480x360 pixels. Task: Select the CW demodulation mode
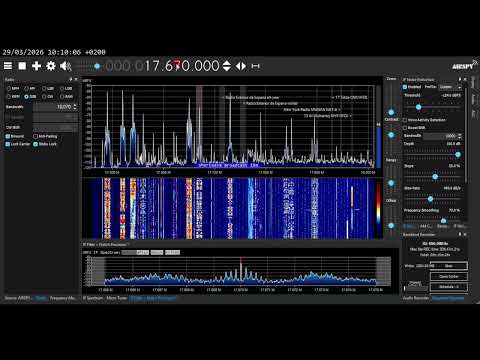tap(48, 96)
